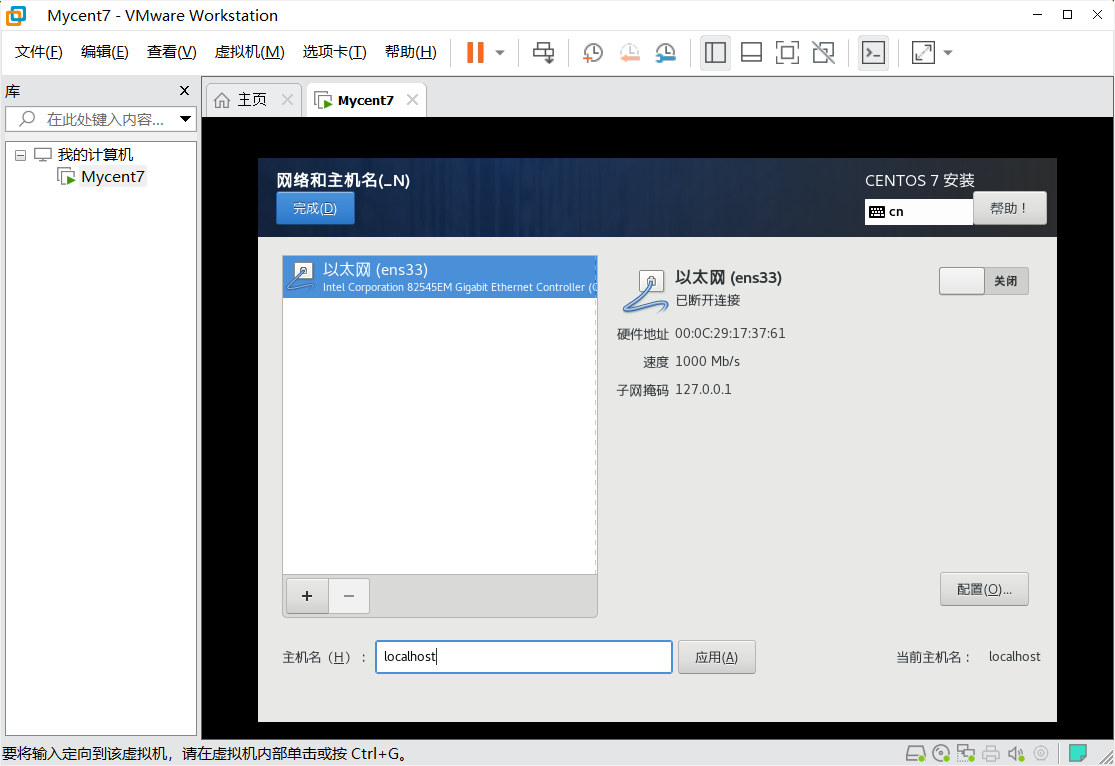Enter full screen mode
This screenshot has width=1115, height=766.
coord(787,52)
